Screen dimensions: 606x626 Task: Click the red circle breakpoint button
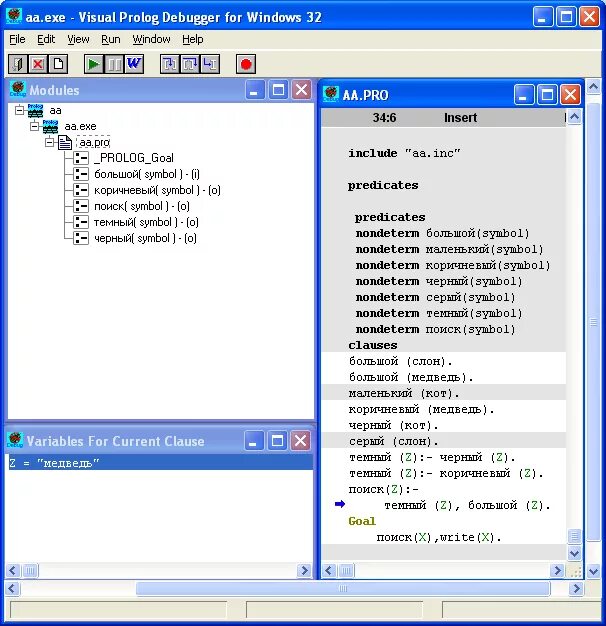coord(246,64)
